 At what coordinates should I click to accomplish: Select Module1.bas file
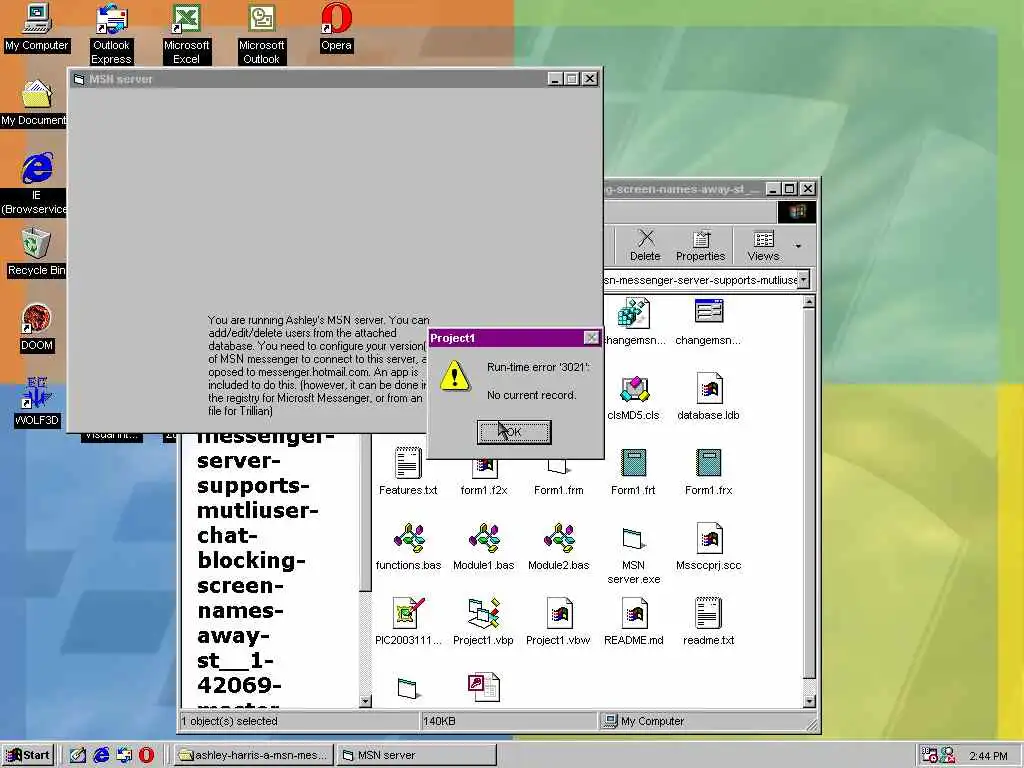(483, 547)
